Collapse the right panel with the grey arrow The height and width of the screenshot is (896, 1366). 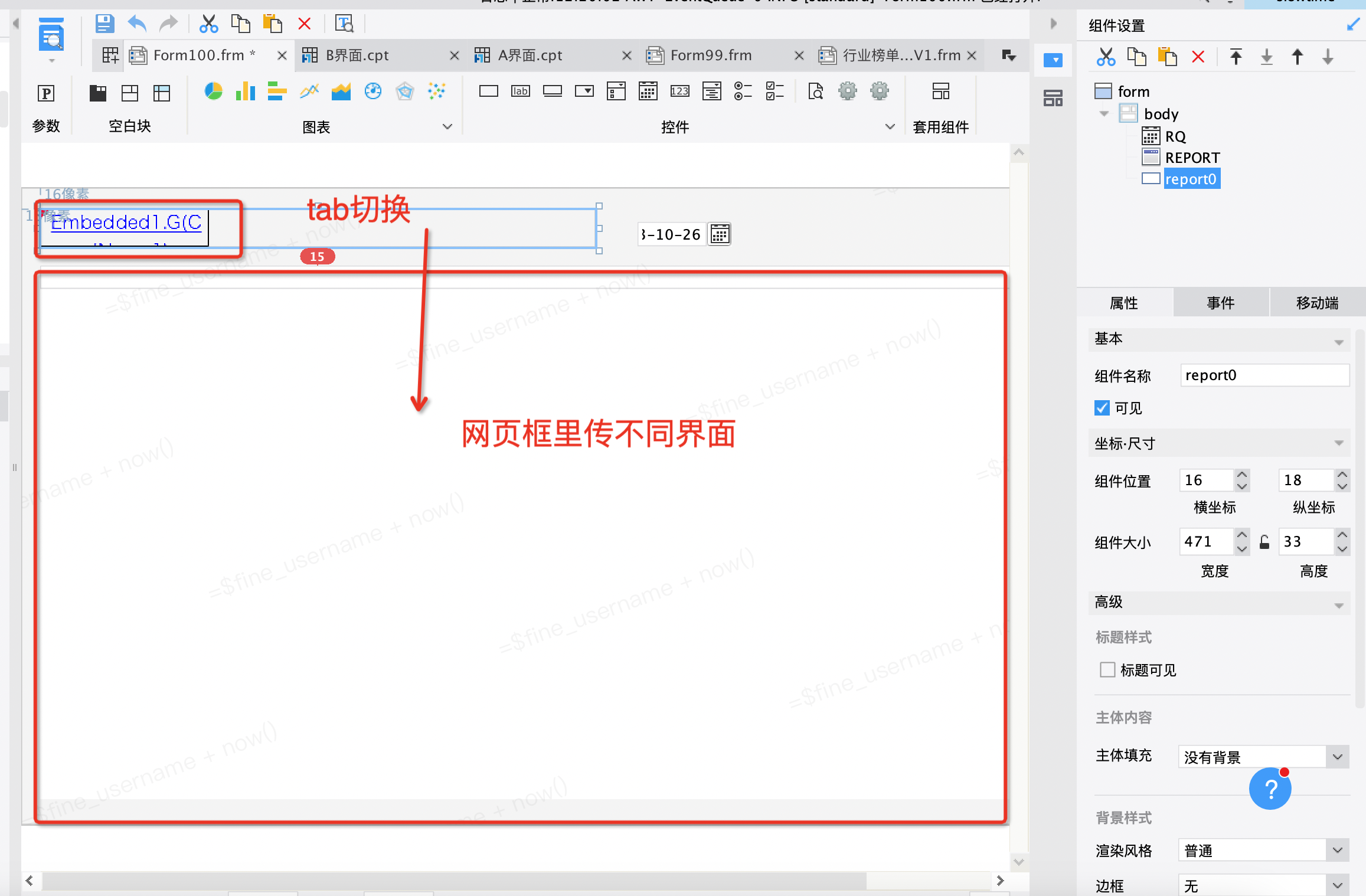click(x=1054, y=24)
